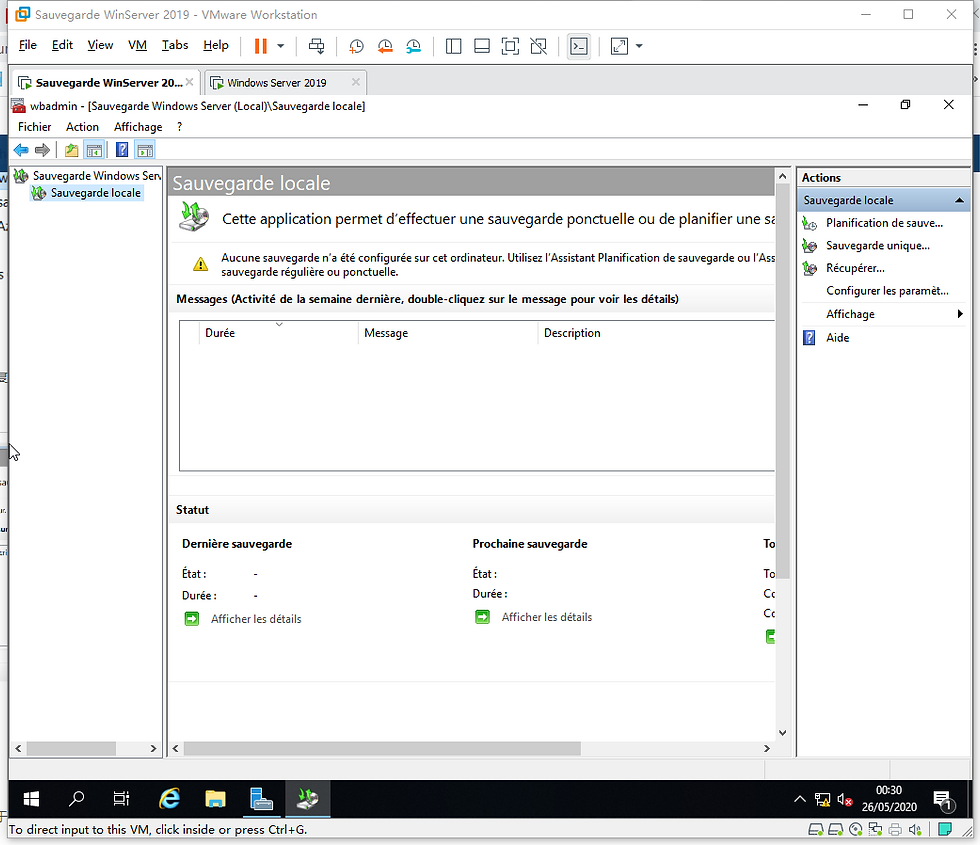The width and height of the screenshot is (980, 845).
Task: Click scroll down arrow of main pane
Action: (782, 732)
